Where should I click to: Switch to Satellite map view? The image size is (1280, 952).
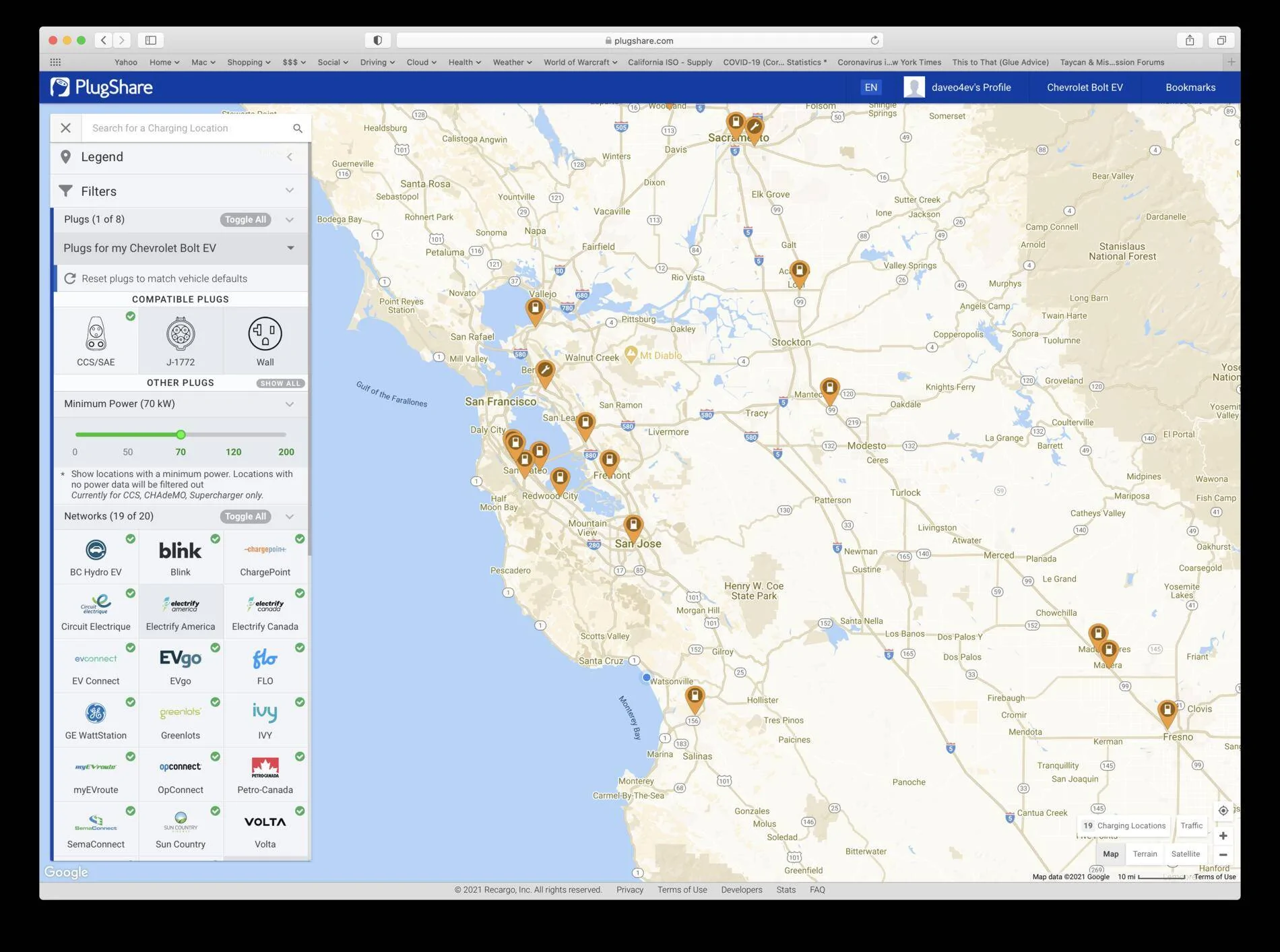pos(1186,854)
